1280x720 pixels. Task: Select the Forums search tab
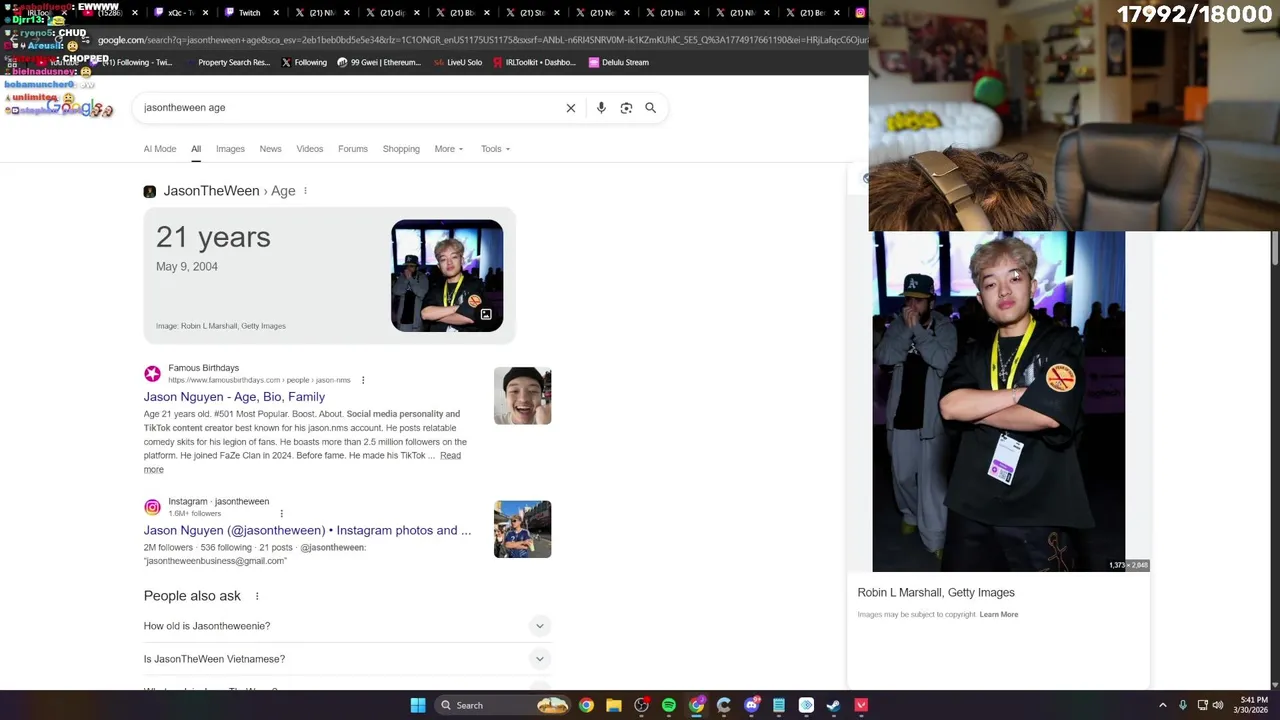click(x=353, y=149)
